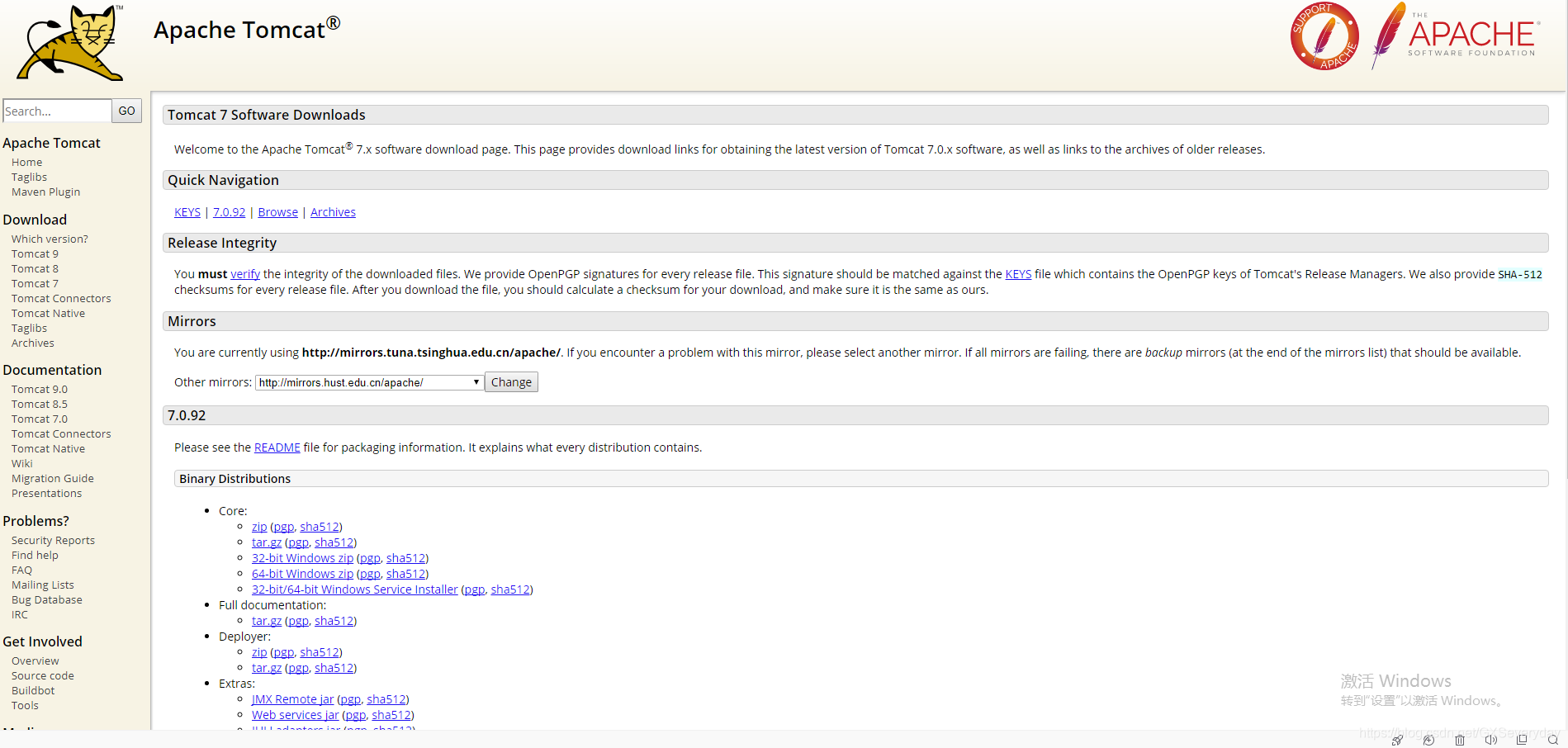This screenshot has width=1568, height=748.
Task: Click the speaker sound icon in status bar
Action: [1491, 740]
